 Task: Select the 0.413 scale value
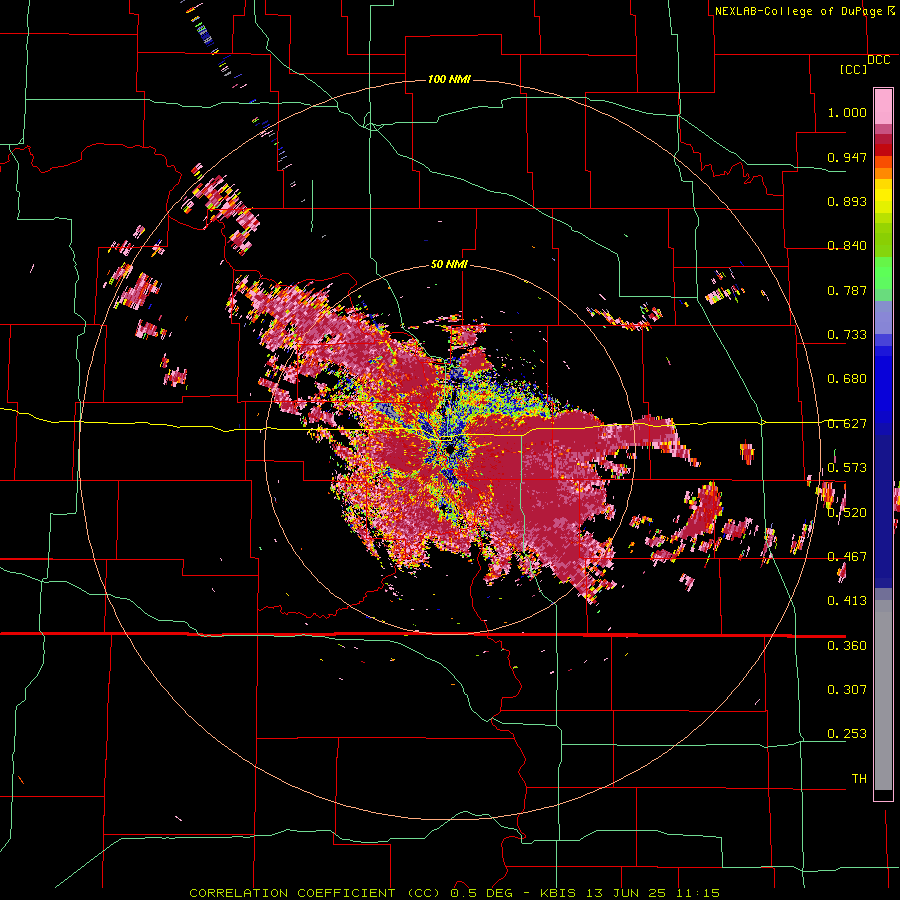click(847, 601)
